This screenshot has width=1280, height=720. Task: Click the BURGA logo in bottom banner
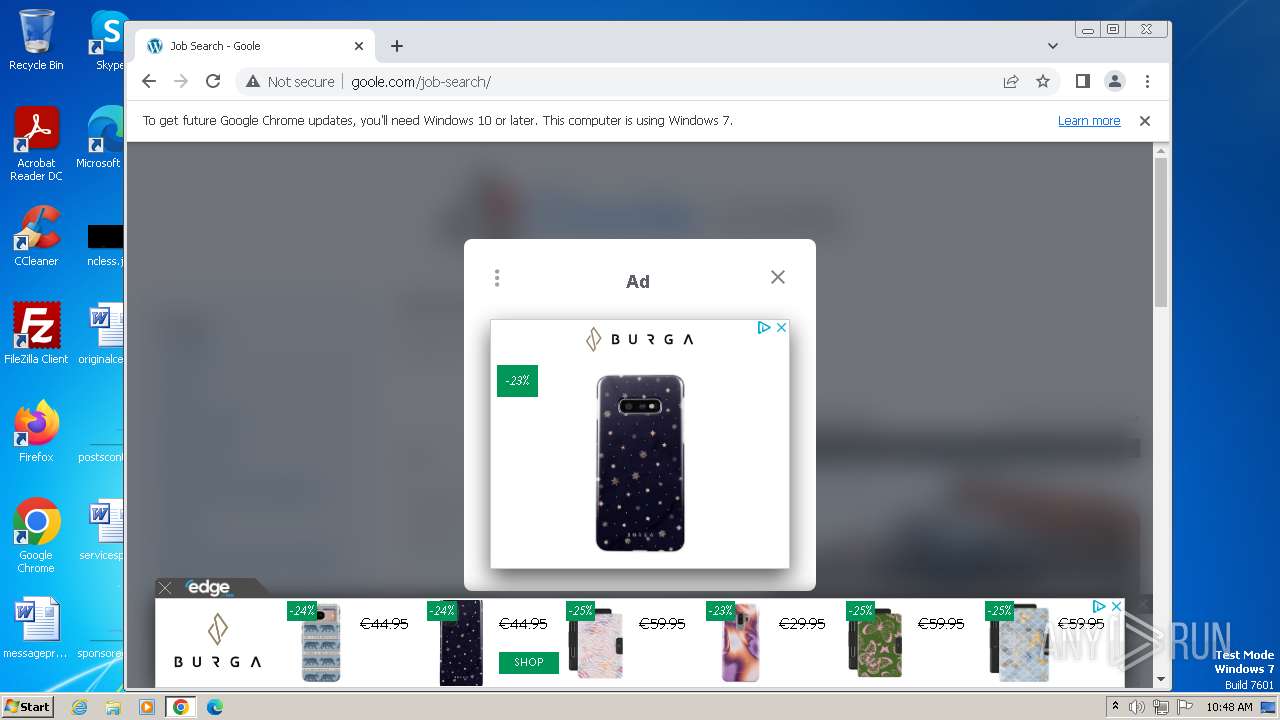point(218,642)
